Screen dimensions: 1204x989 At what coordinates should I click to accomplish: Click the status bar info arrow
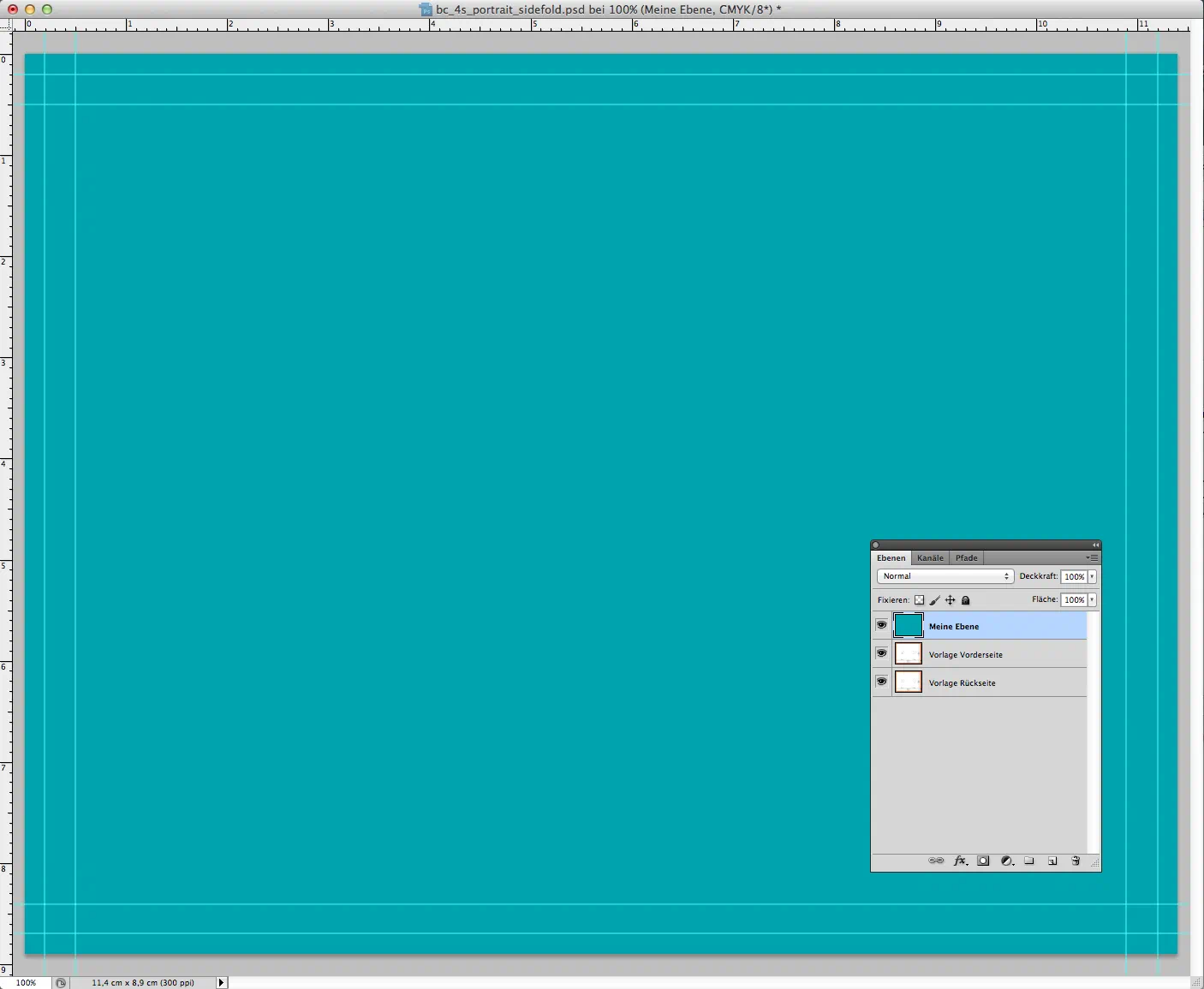pyautogui.click(x=221, y=982)
